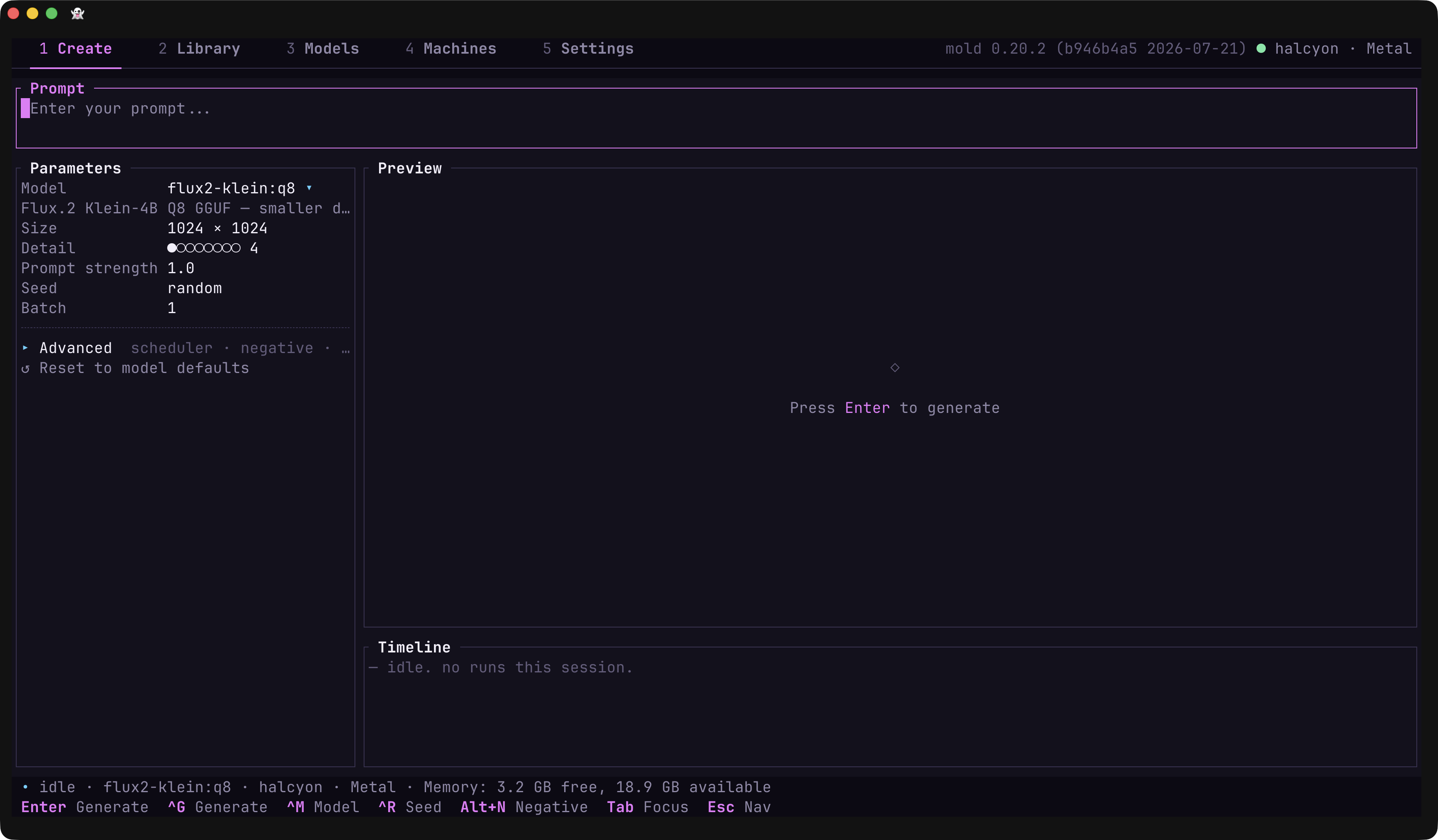Image resolution: width=1438 pixels, height=840 pixels.
Task: Click the negative hint next to Advanced
Action: (x=277, y=348)
